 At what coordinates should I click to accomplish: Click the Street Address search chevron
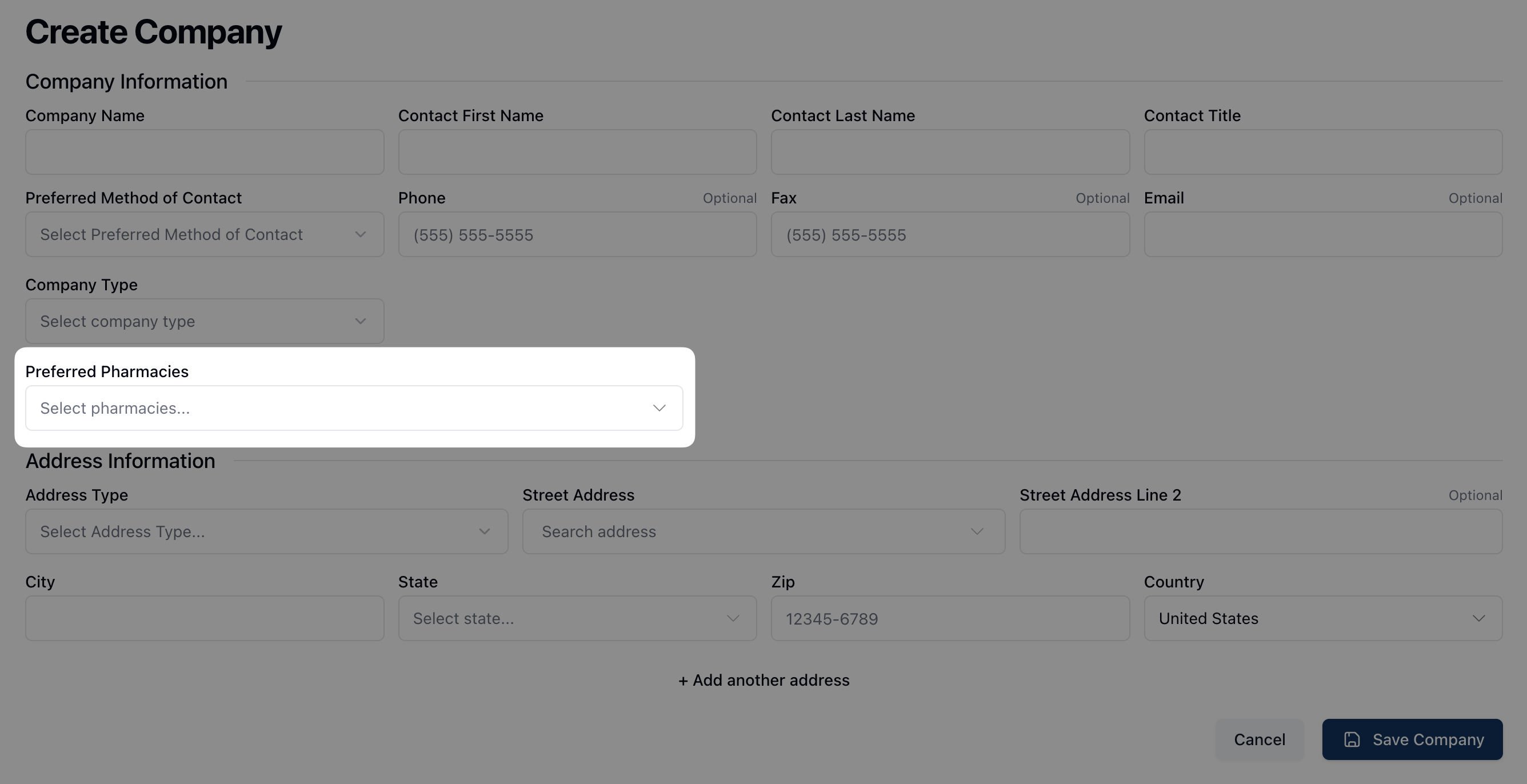tap(977, 531)
